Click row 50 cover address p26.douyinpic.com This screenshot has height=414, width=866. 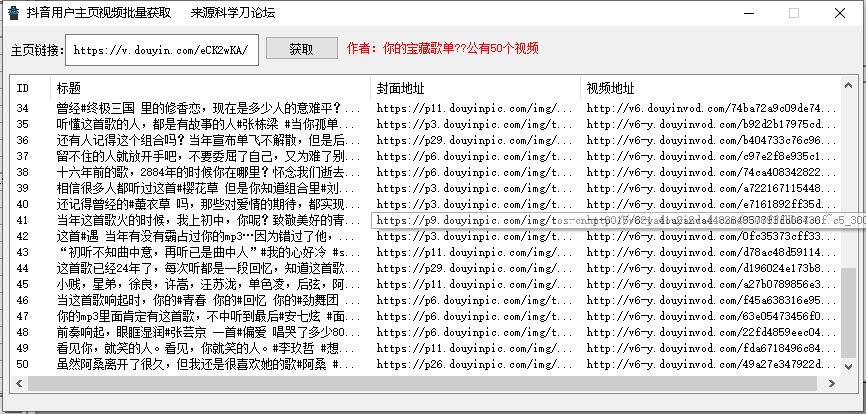point(474,365)
